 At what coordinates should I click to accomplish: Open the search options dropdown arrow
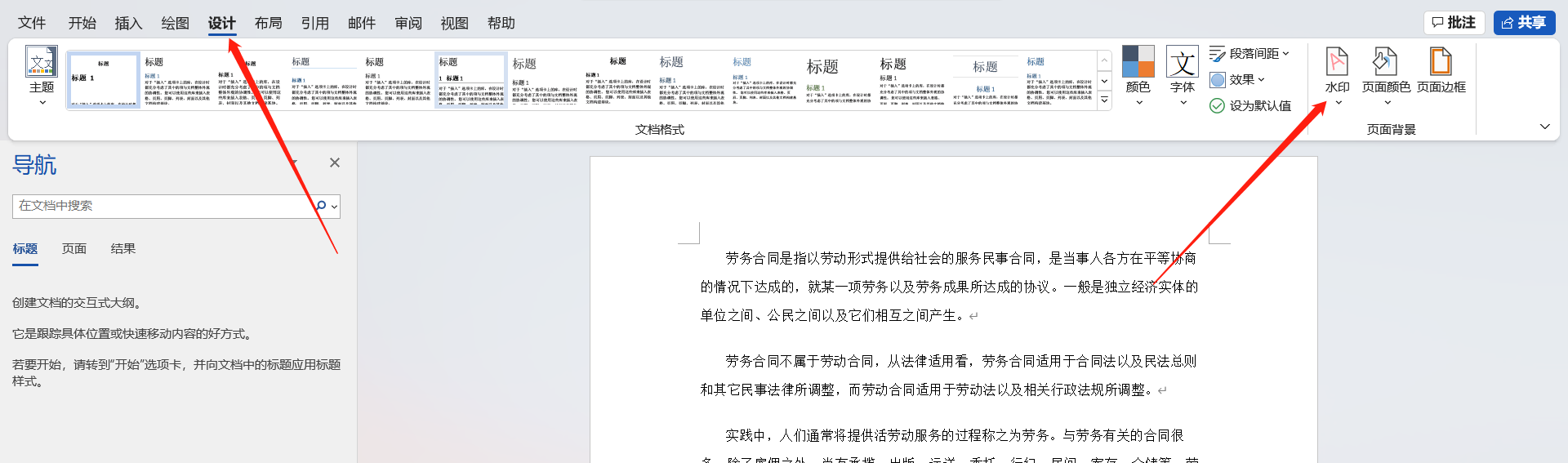(334, 207)
